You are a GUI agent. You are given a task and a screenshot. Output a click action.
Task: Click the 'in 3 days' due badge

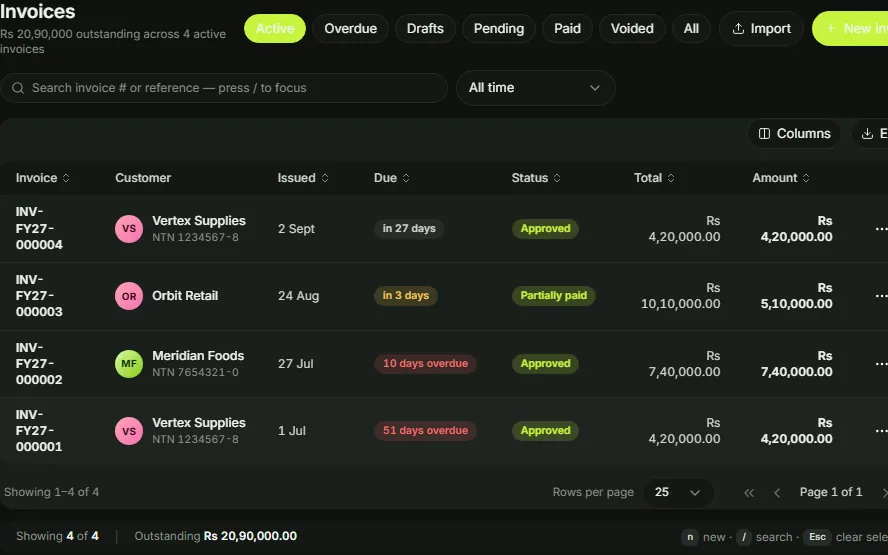(x=405, y=296)
